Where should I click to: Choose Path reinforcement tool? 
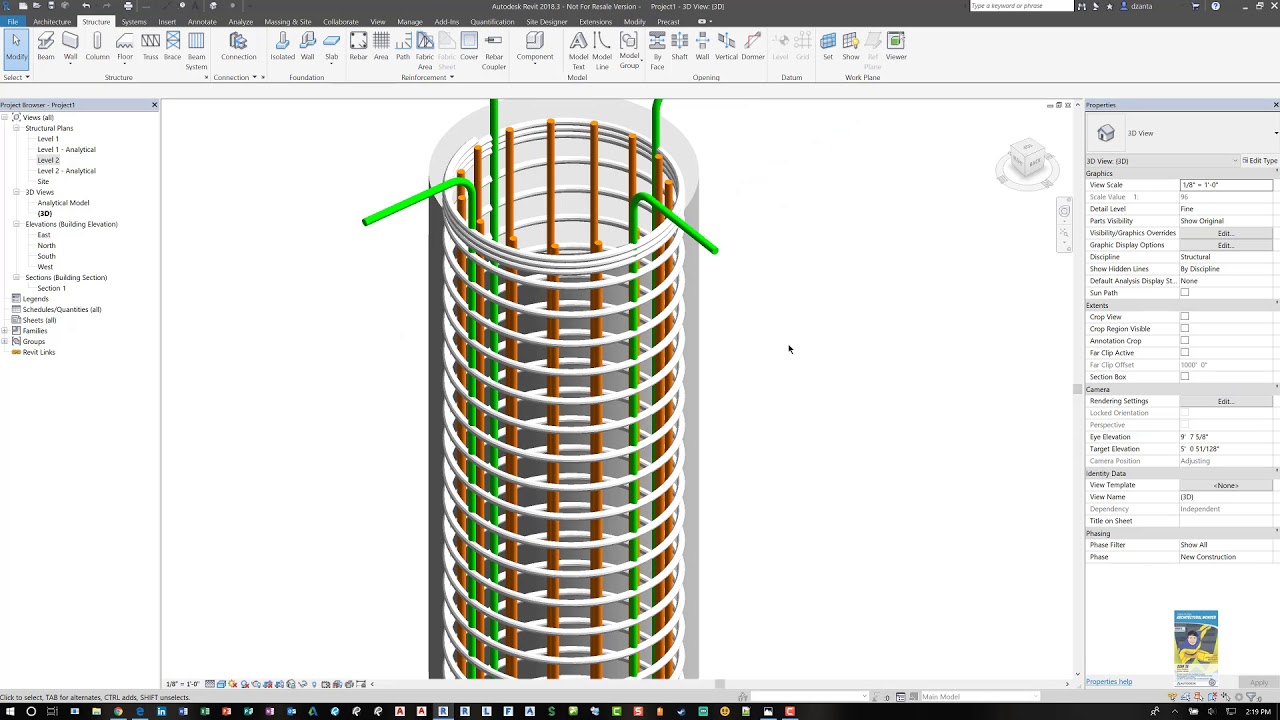coord(403,47)
